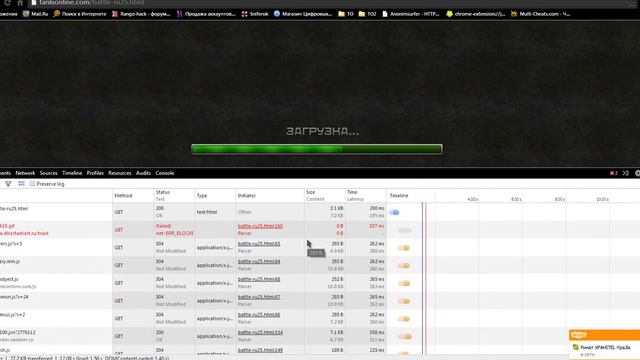640x360 pixels.
Task: Reload the page with the refresh icon
Action: tap(7, 2)
